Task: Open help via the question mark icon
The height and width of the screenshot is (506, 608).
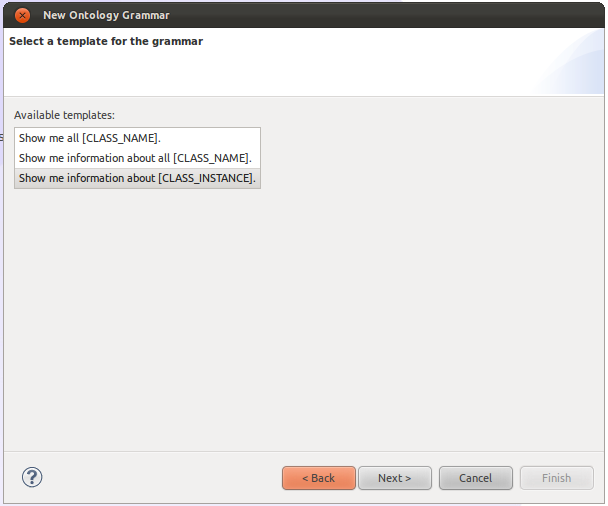Action: [x=31, y=477]
